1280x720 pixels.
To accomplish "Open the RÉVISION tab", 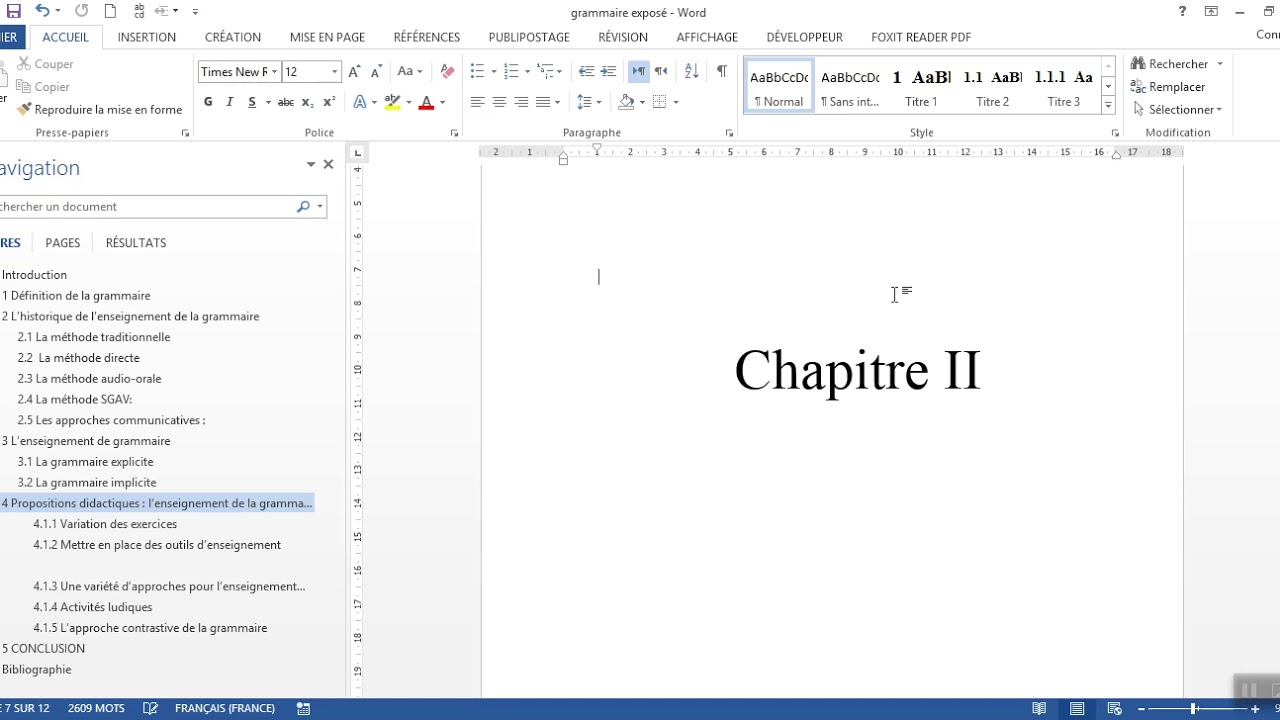I will (623, 37).
